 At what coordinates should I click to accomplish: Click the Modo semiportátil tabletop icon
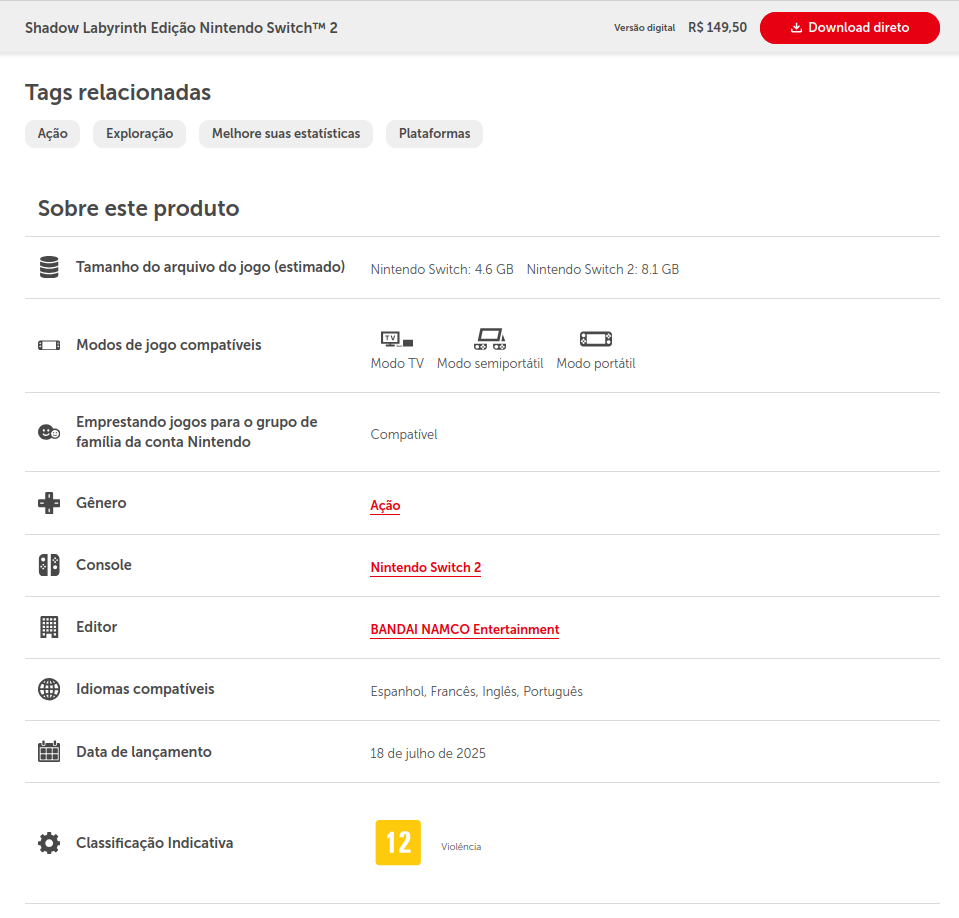tap(490, 339)
